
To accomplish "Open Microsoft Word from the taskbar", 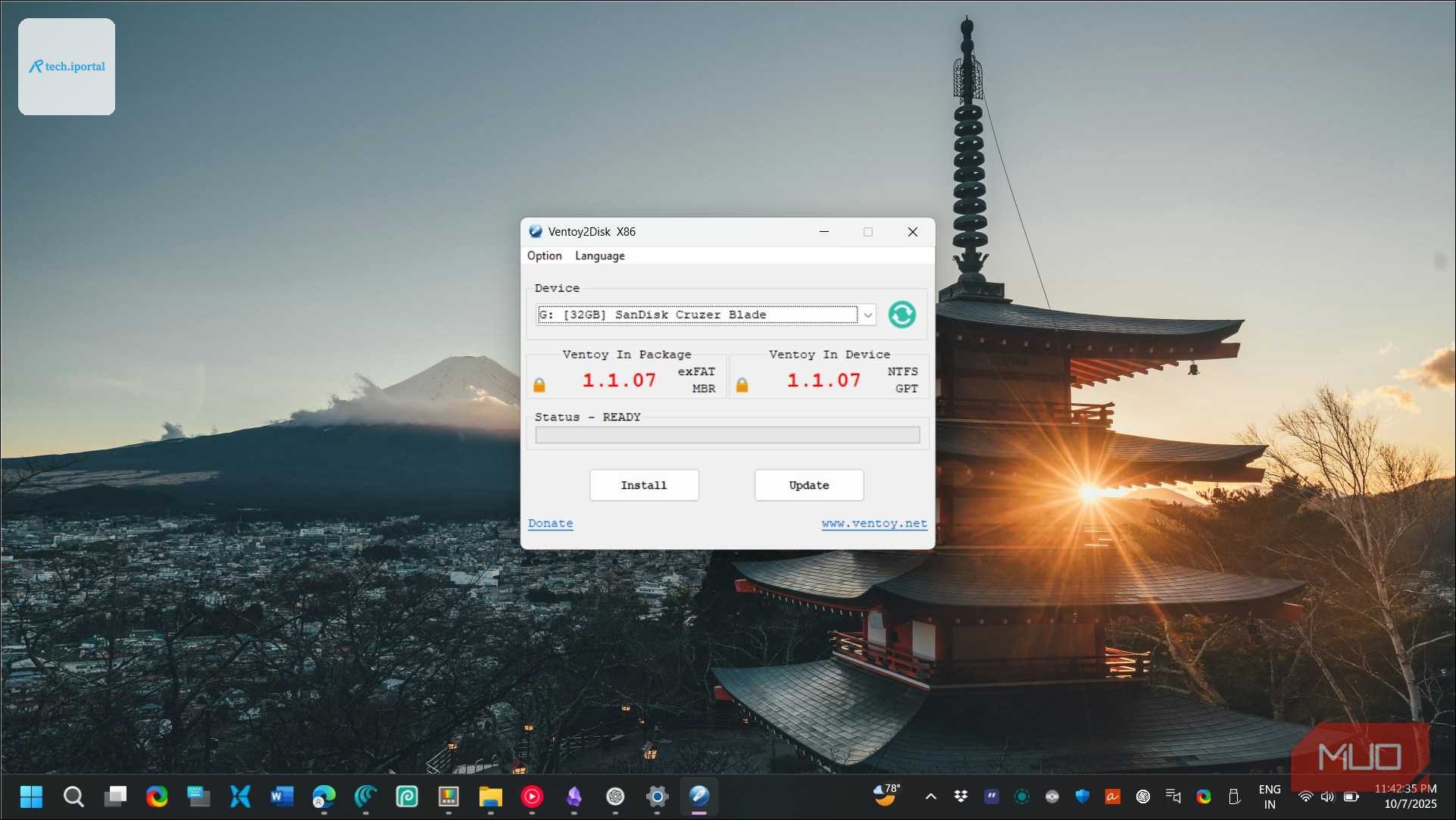I will [x=282, y=797].
